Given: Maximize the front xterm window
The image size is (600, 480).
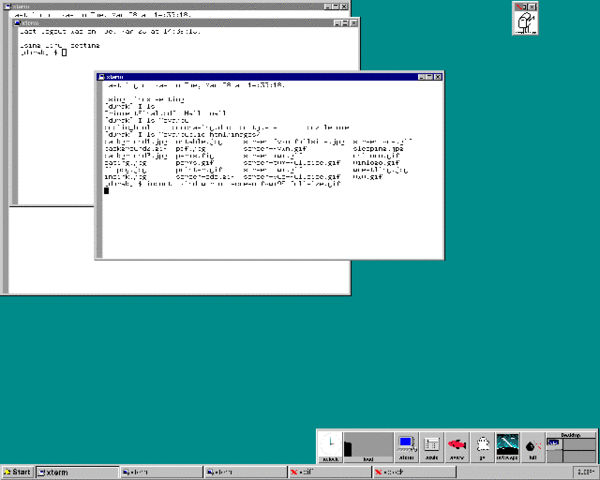Looking at the screenshot, I should tap(429, 77).
